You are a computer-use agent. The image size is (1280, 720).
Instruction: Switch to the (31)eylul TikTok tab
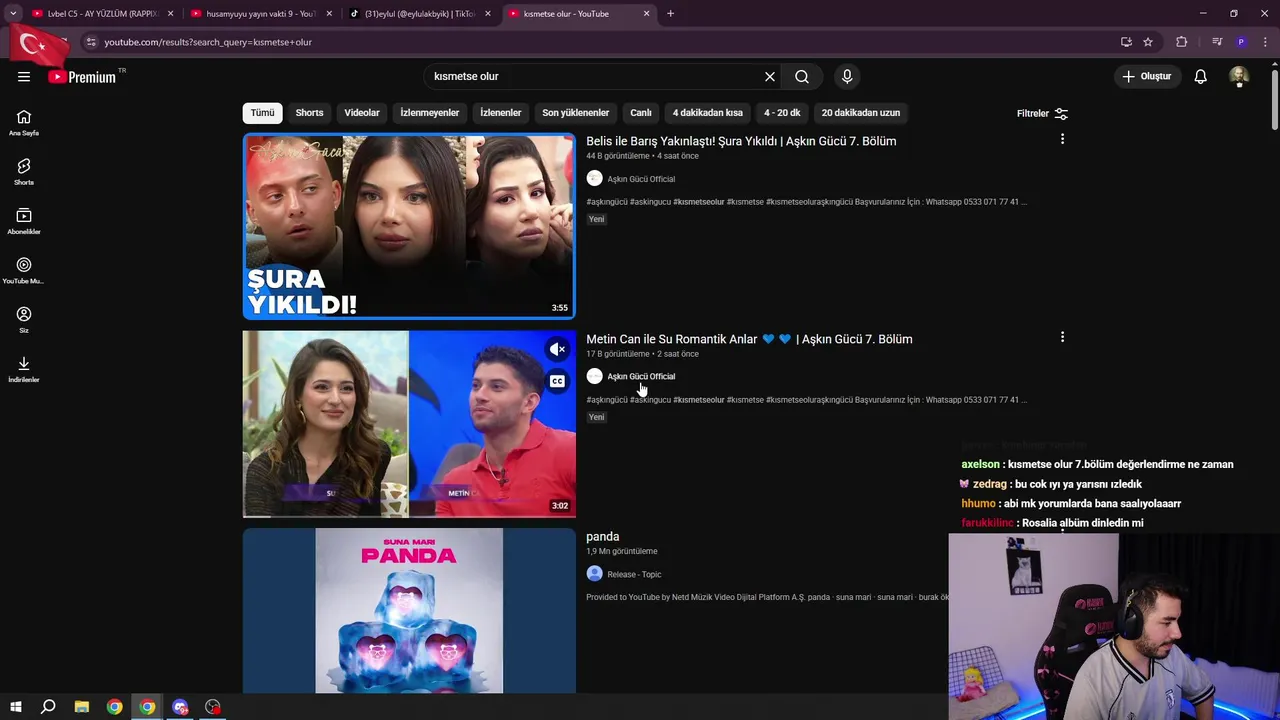[419, 14]
